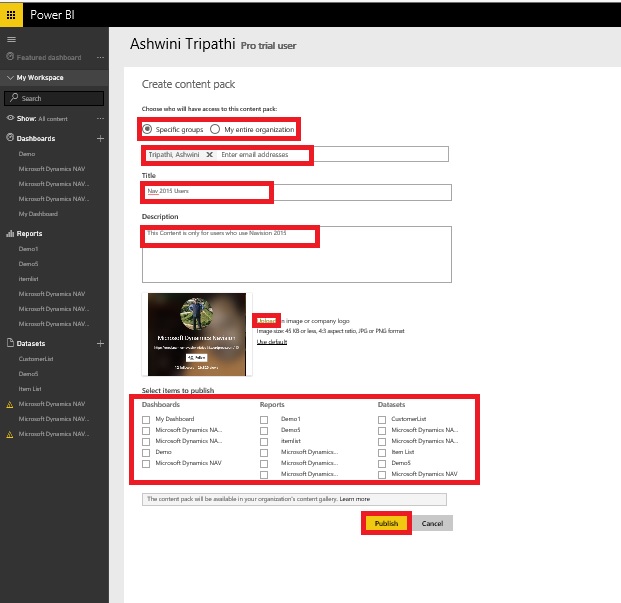Check the My Dashboard checkbox to publish
Viewport: 621px width, 603px height.
[x=147, y=419]
